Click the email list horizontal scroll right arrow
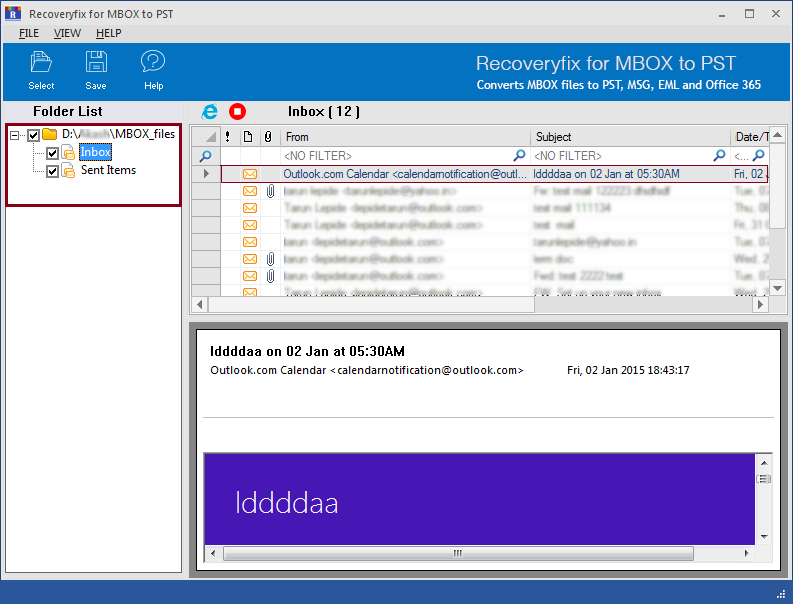The width and height of the screenshot is (793, 604). [760, 305]
